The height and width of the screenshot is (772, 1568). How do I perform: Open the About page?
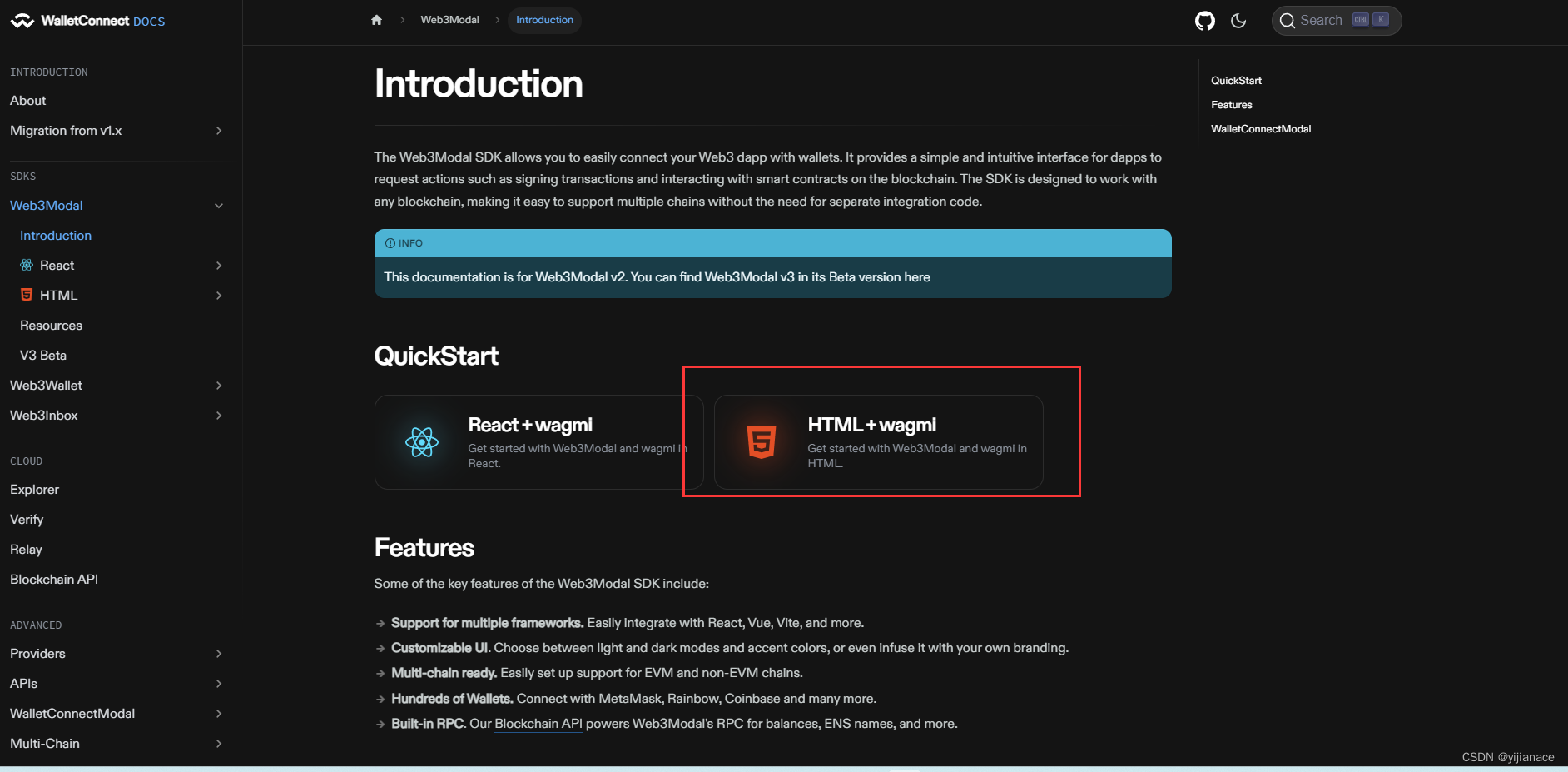28,100
